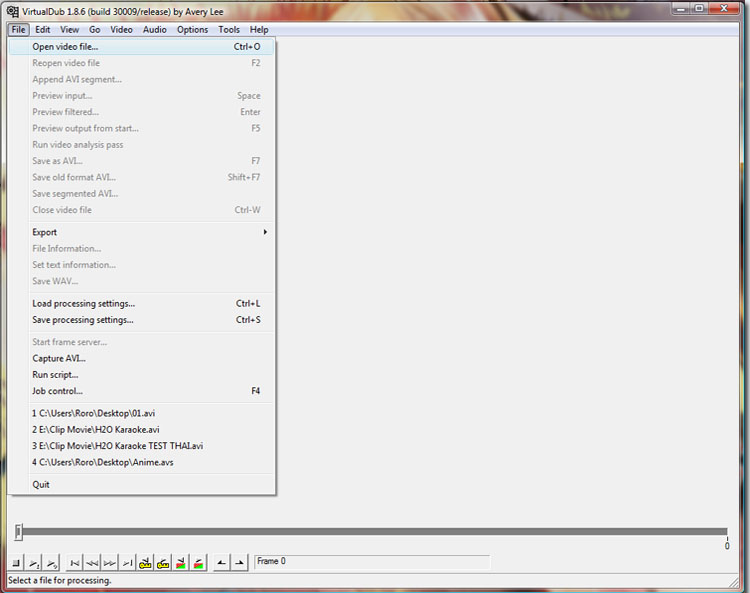Viewport: 750px width, 593px height.
Task: Open the Help menu
Action: 259,30
